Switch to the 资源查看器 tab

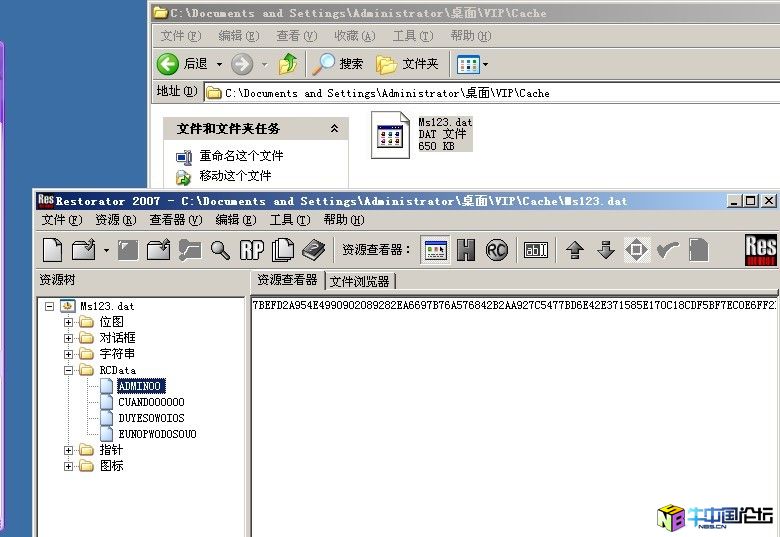coord(287,280)
